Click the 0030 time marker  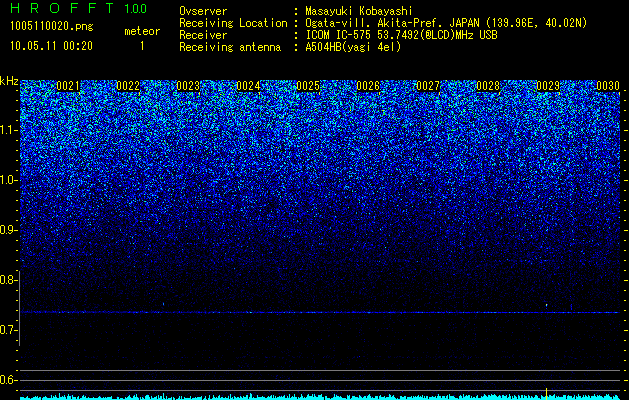click(x=608, y=86)
